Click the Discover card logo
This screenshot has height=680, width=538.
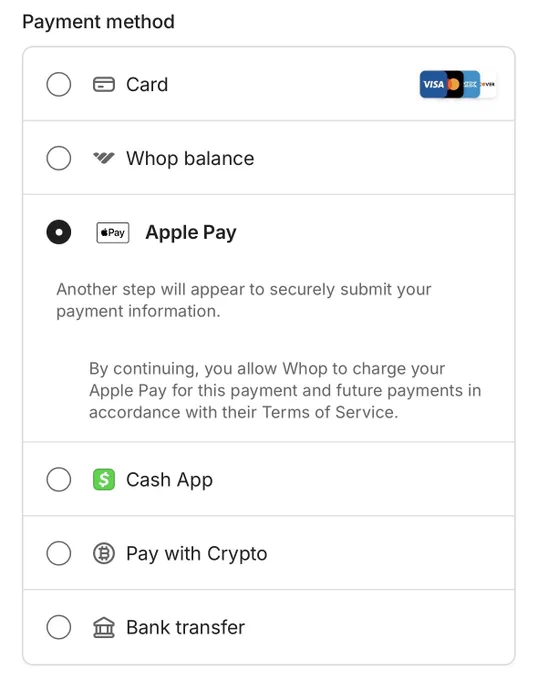point(488,84)
